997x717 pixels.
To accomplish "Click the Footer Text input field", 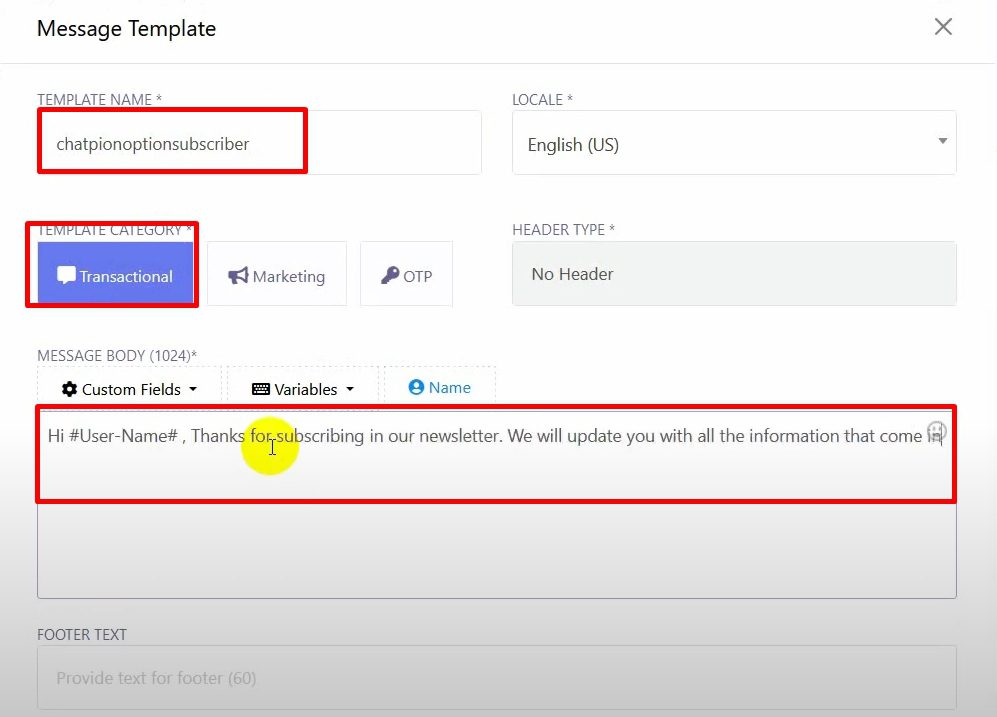I will click(x=496, y=678).
